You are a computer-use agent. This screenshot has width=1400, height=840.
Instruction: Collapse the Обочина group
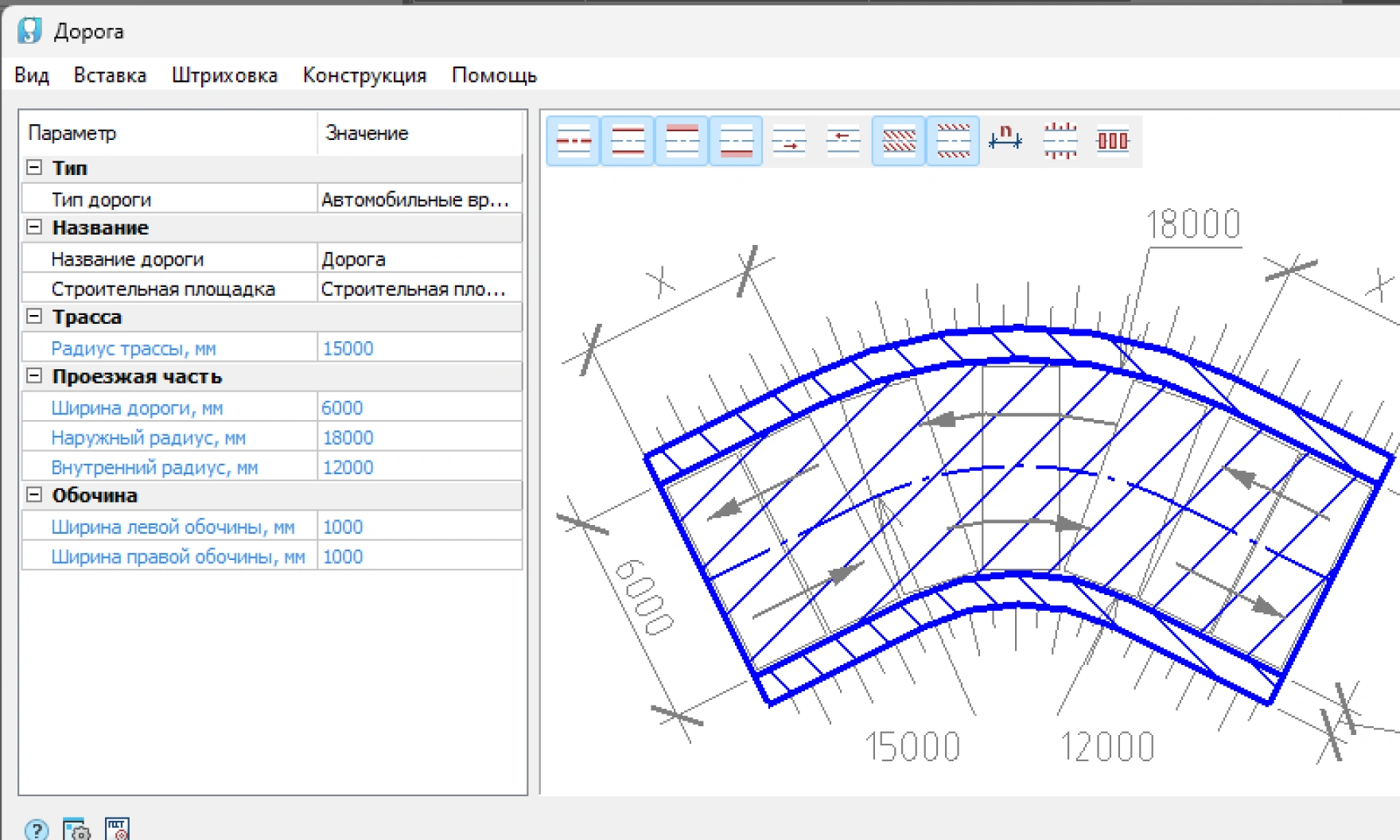[x=34, y=495]
